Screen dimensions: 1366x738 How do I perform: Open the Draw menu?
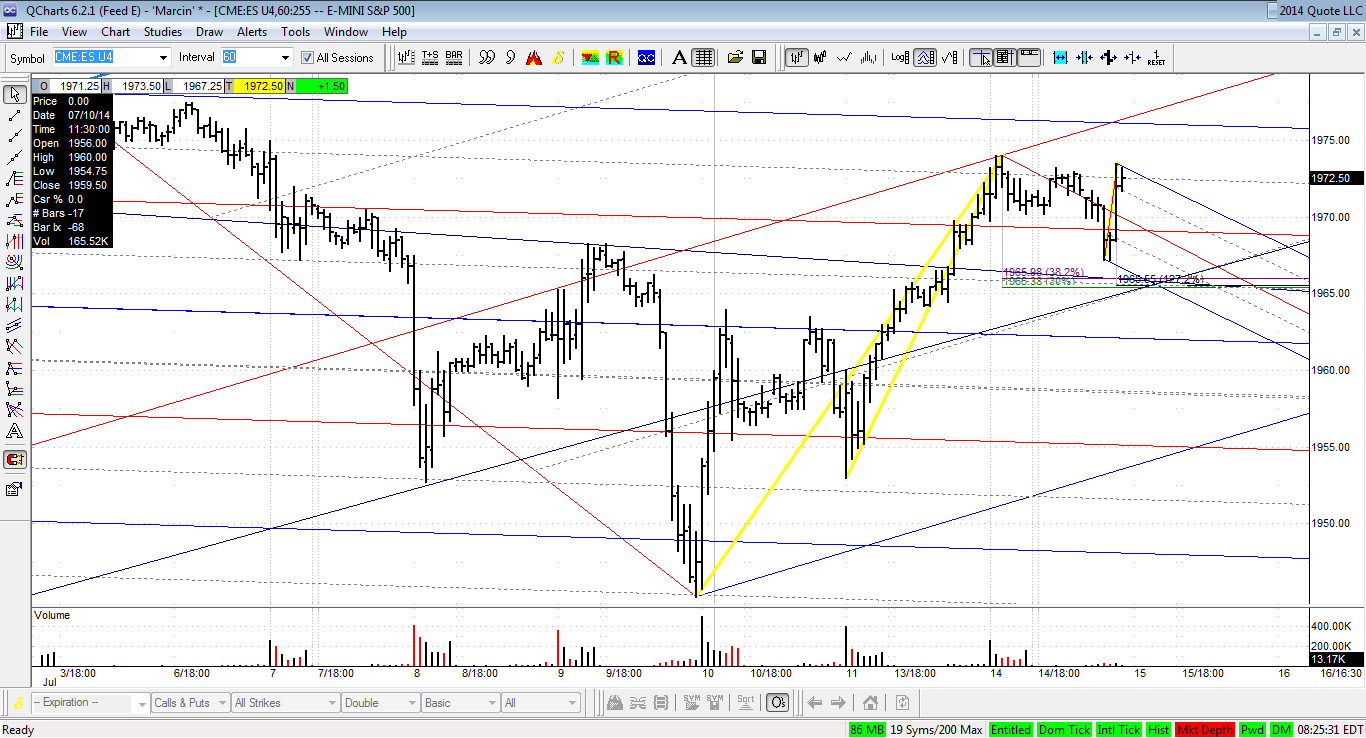209,31
